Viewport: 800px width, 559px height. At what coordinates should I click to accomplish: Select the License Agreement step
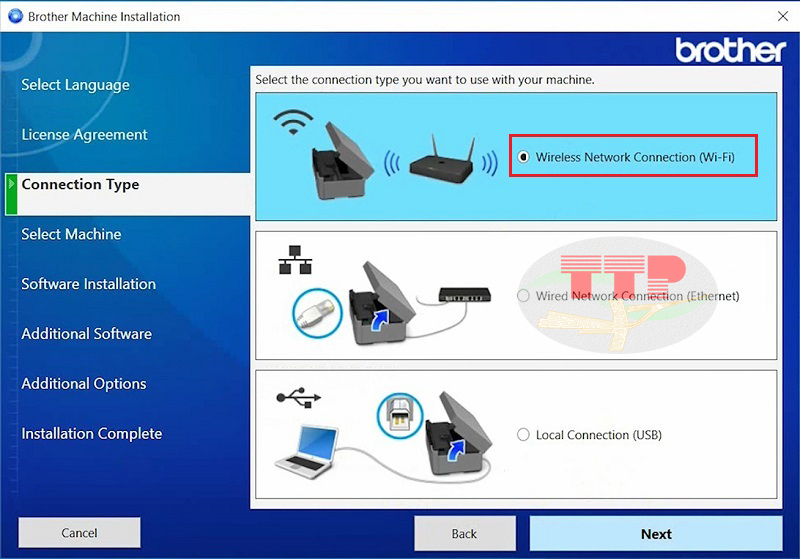pos(84,135)
